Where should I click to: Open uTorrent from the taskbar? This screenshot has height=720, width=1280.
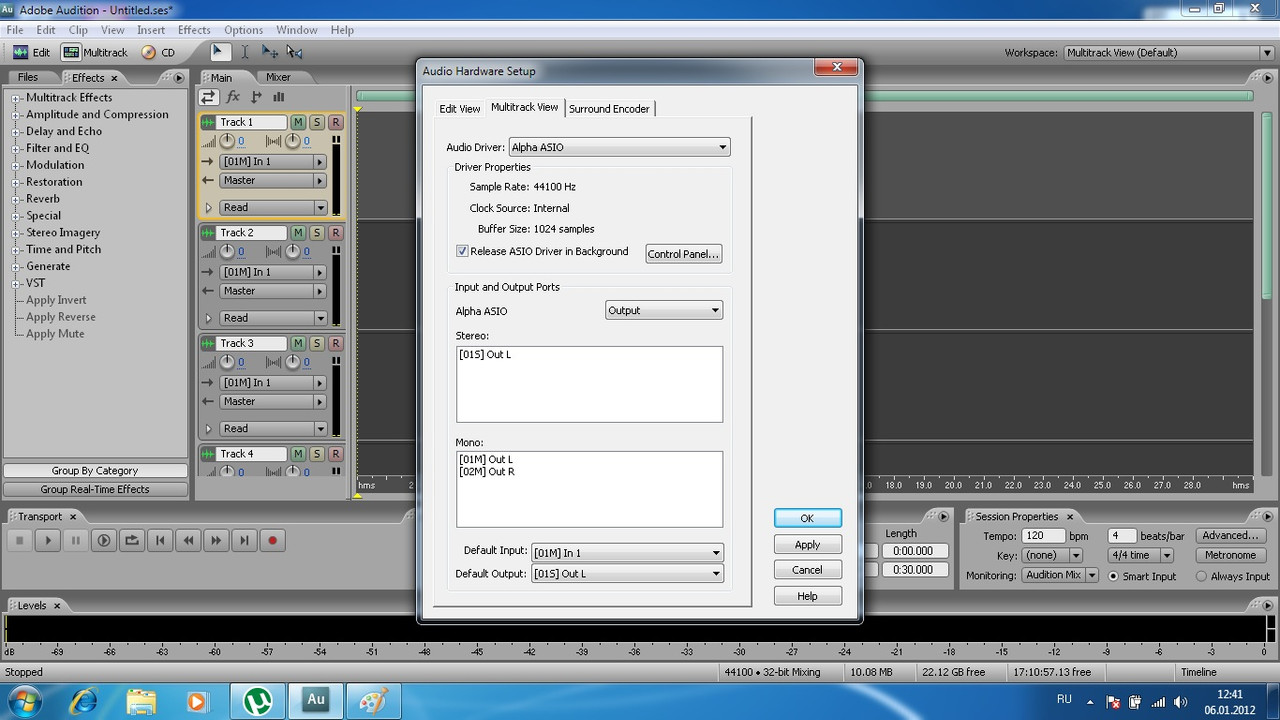coord(258,701)
